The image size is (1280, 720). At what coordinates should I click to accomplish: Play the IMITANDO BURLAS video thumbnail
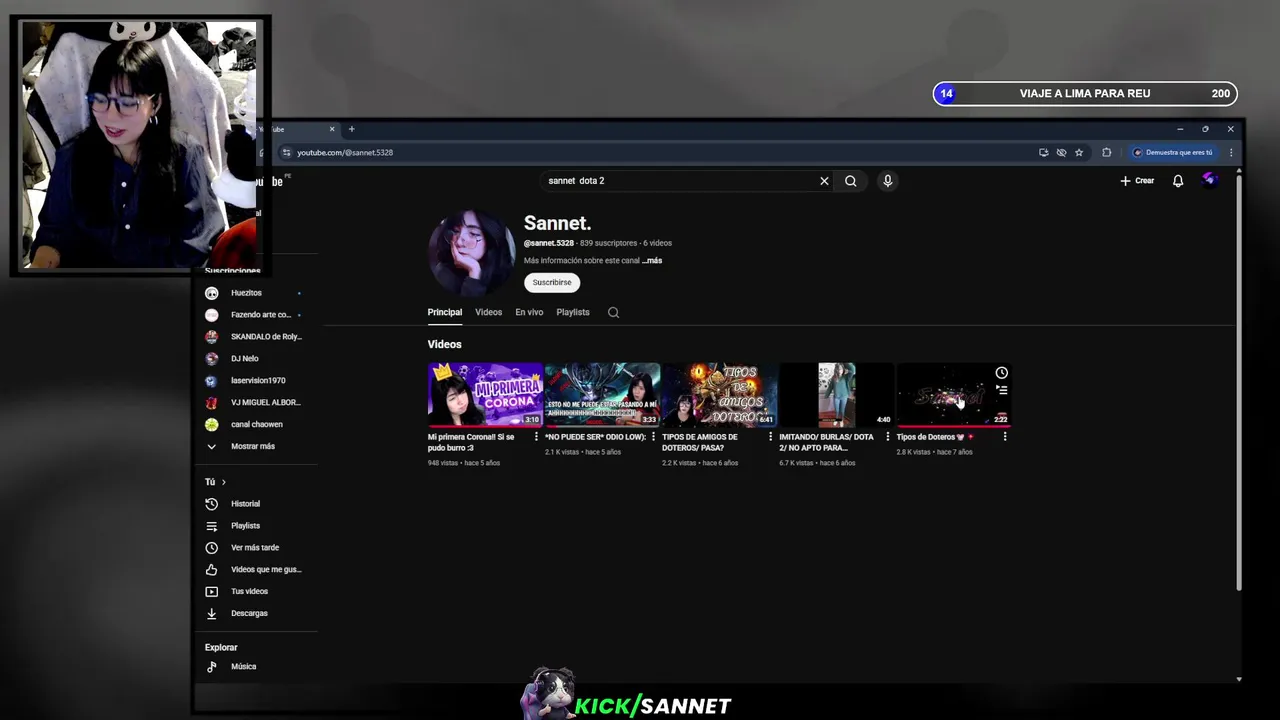tap(836, 395)
